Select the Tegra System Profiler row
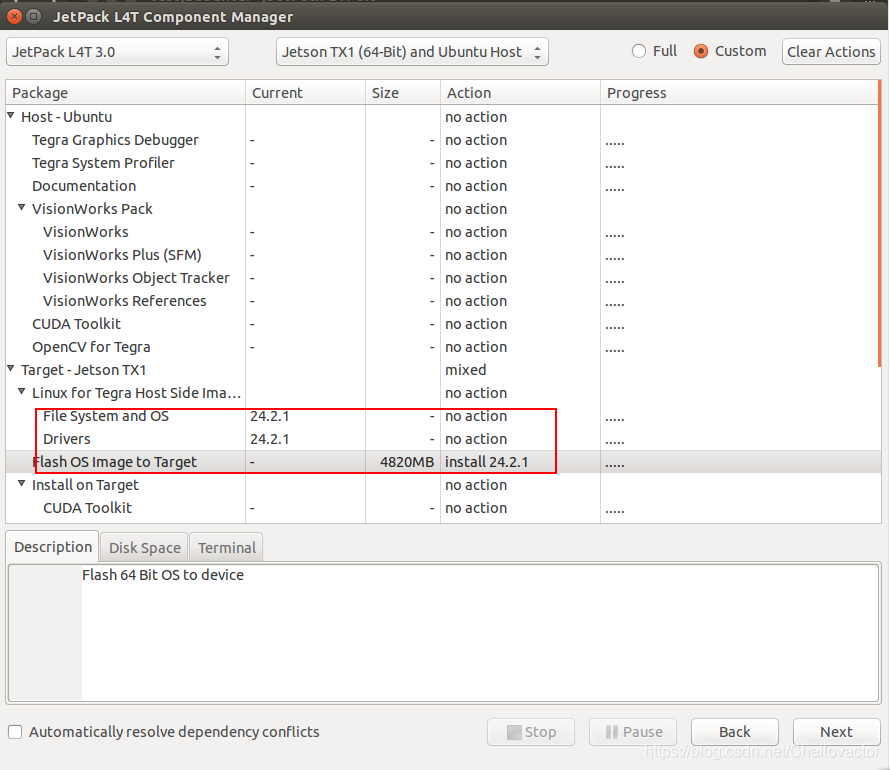The height and width of the screenshot is (770, 890). tap(442, 163)
